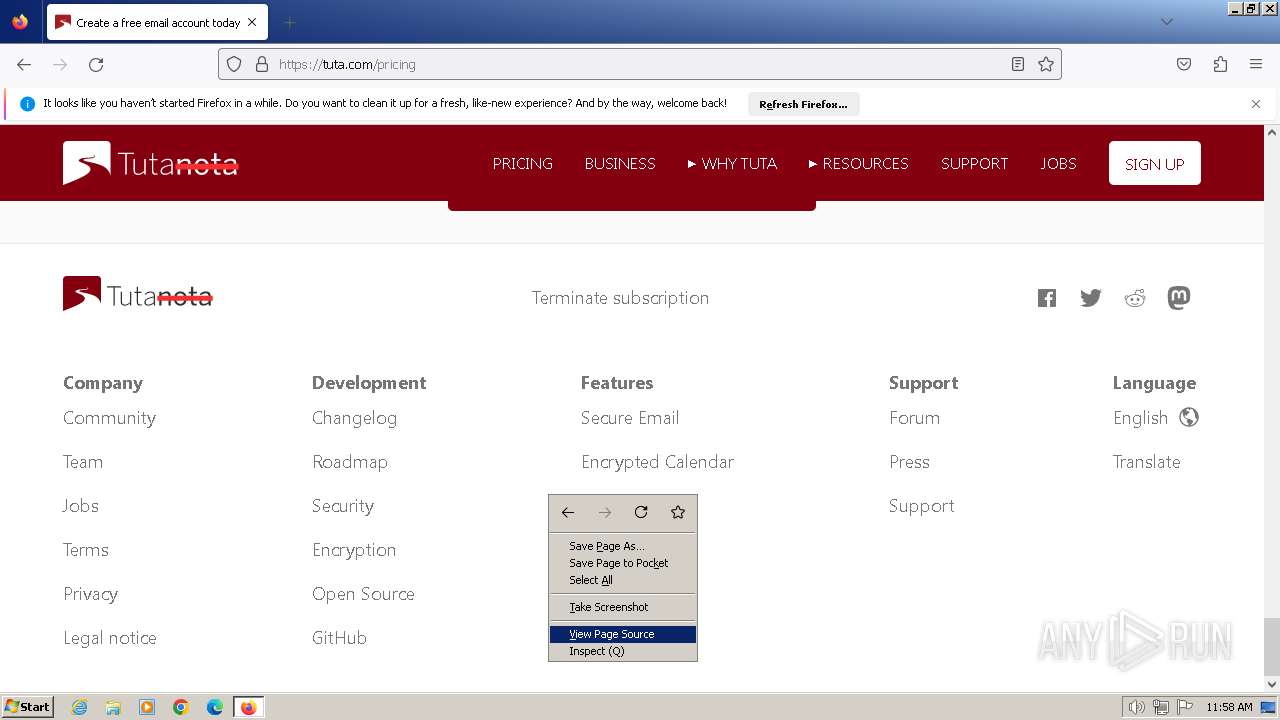Close the Create a free email account tab

252,22
